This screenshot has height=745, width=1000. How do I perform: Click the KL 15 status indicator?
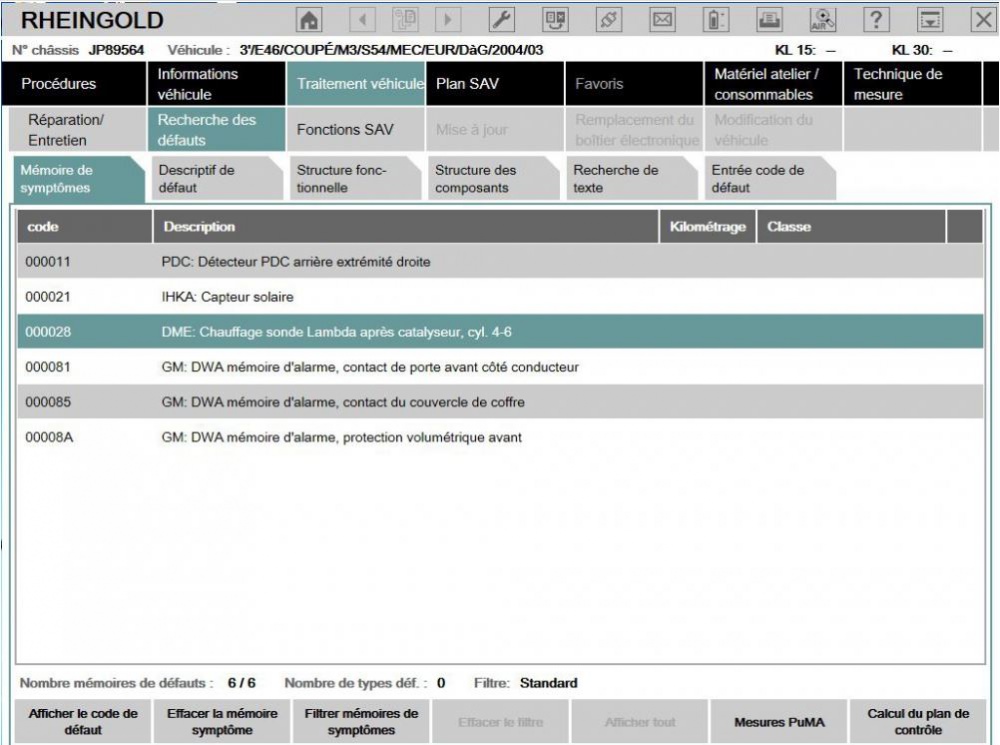click(x=805, y=50)
